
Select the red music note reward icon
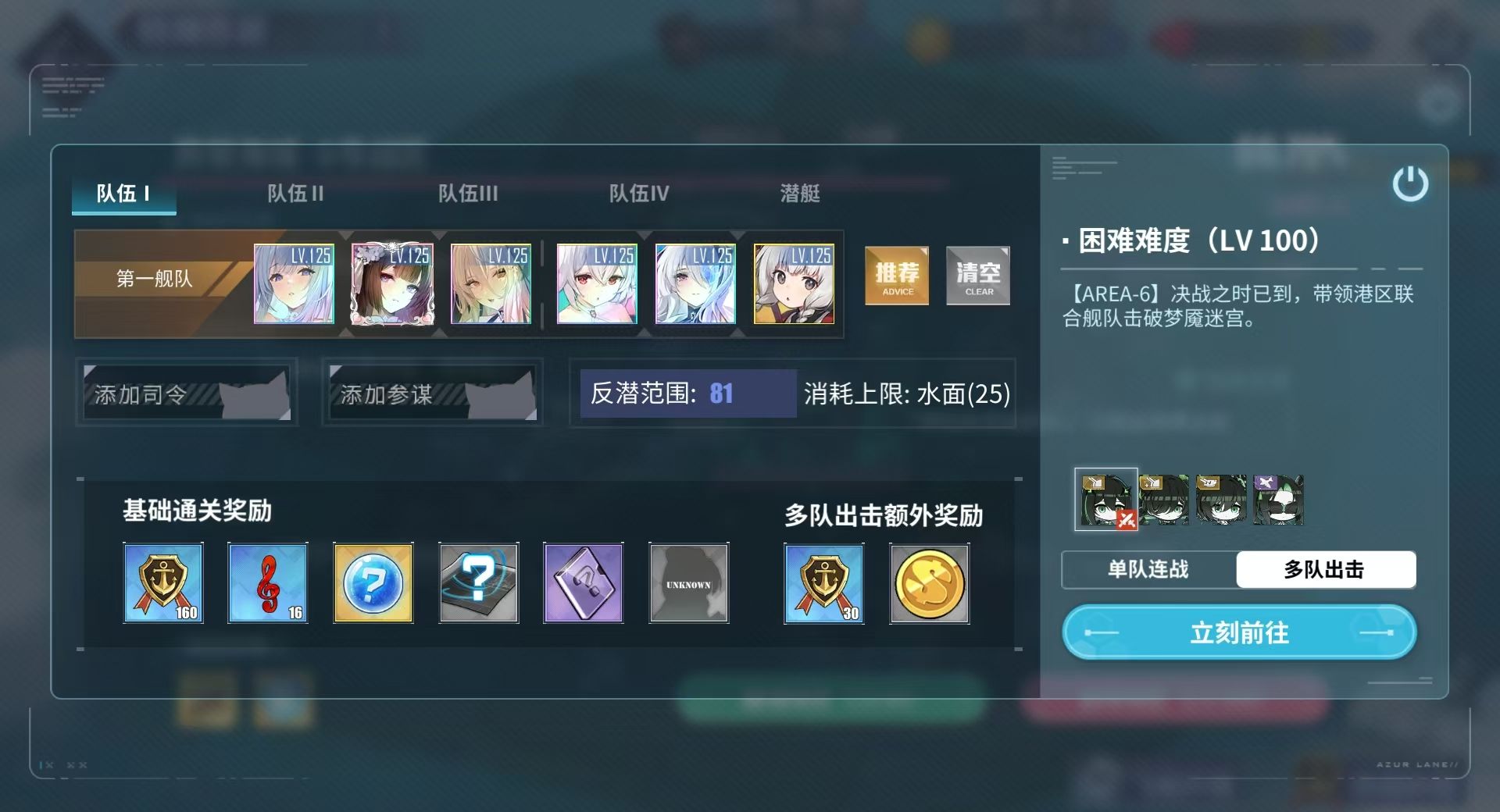(268, 583)
